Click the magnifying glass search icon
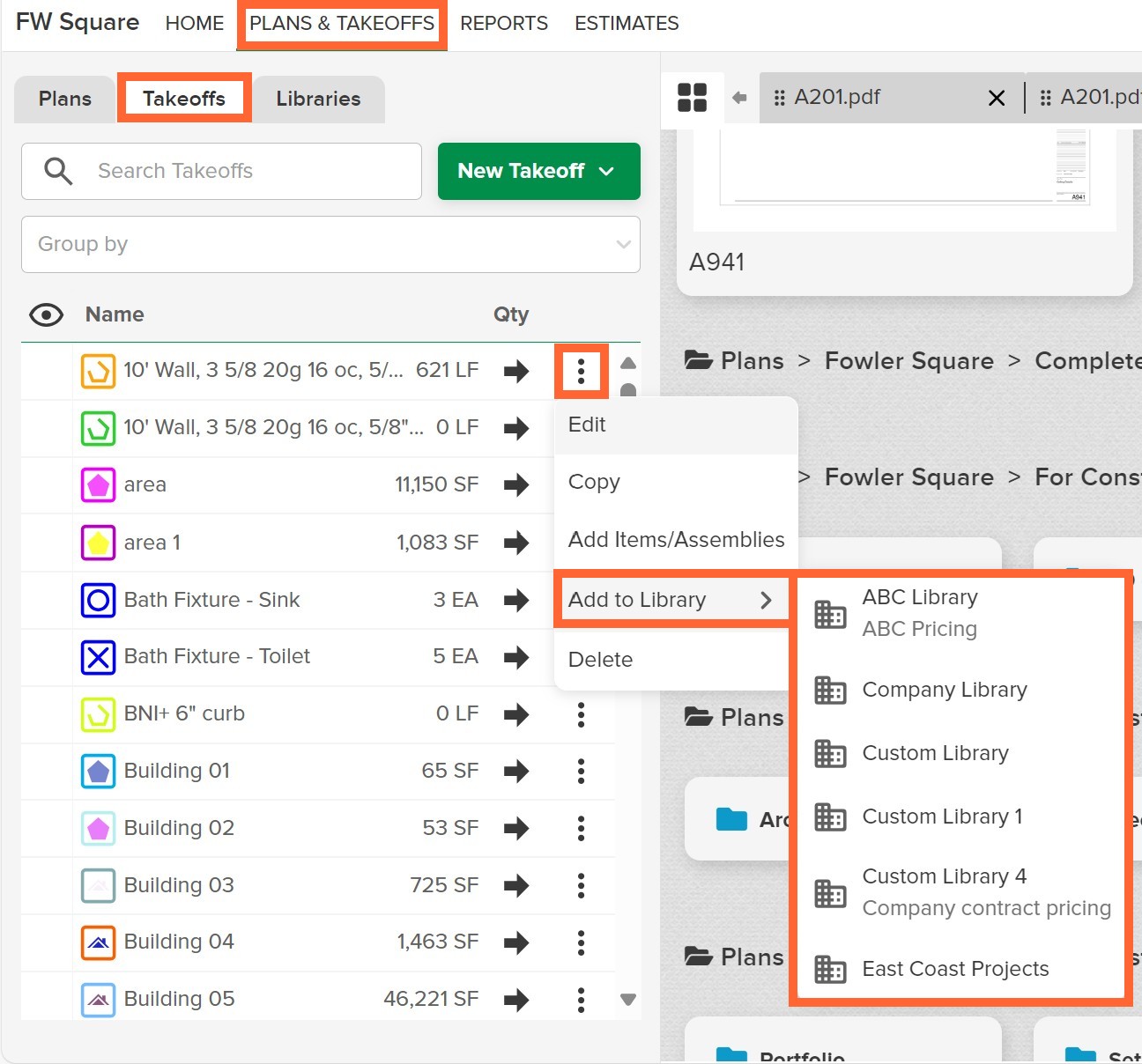 click(x=56, y=171)
